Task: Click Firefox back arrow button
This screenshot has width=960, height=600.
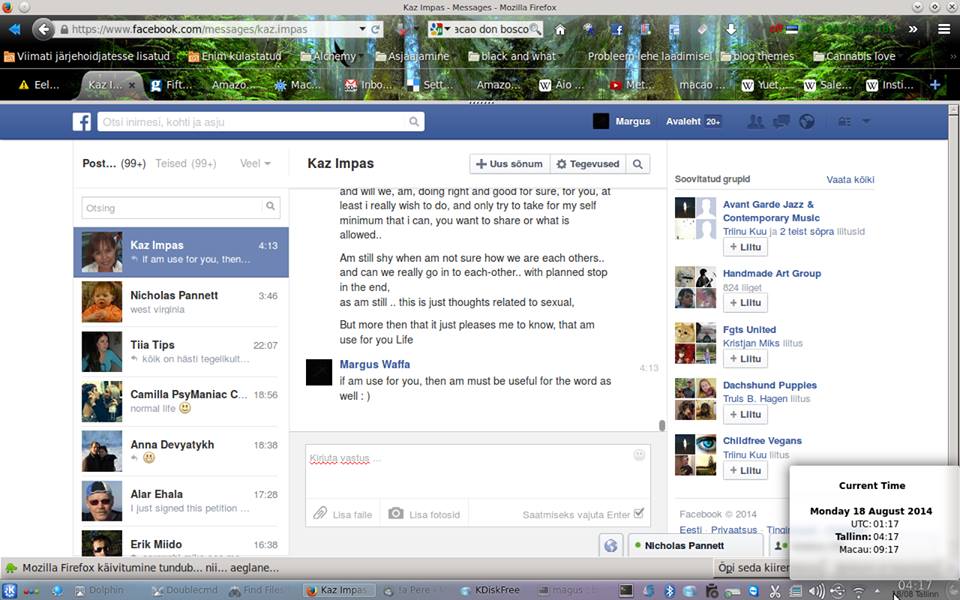Action: 43,29
